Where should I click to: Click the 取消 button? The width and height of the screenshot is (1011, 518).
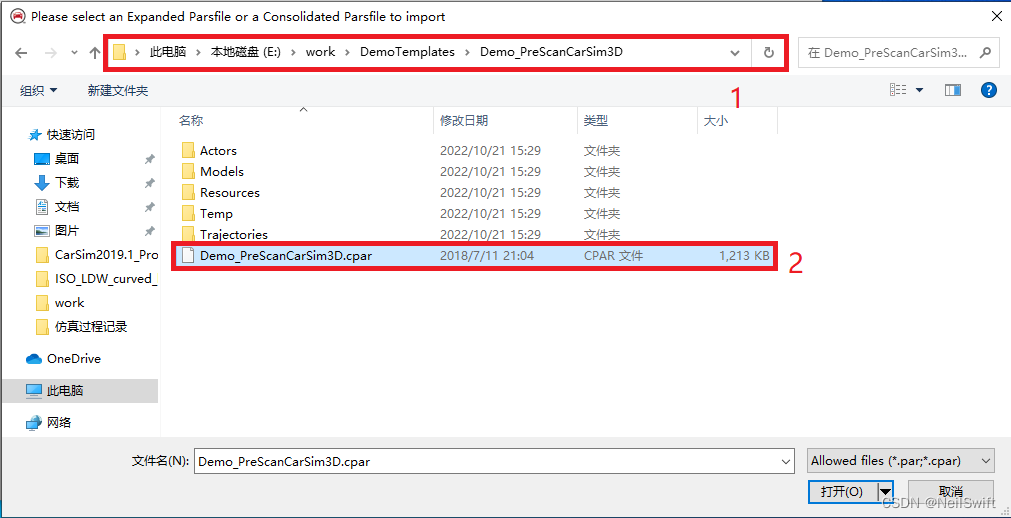[x=950, y=492]
